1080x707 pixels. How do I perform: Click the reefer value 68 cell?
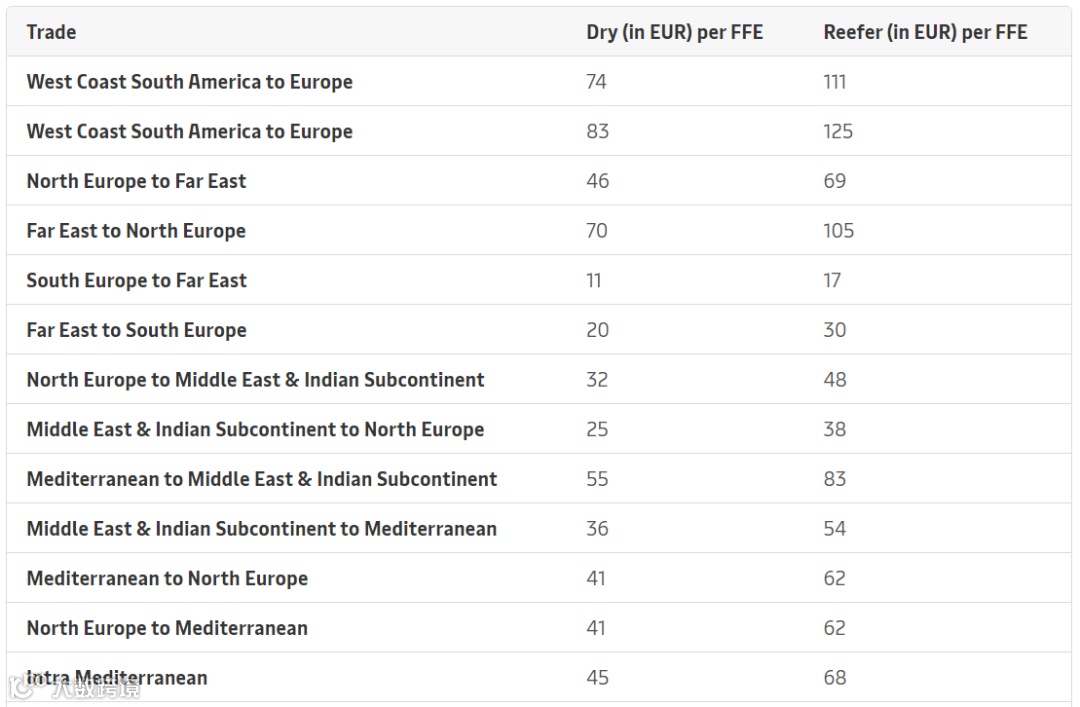(x=835, y=678)
